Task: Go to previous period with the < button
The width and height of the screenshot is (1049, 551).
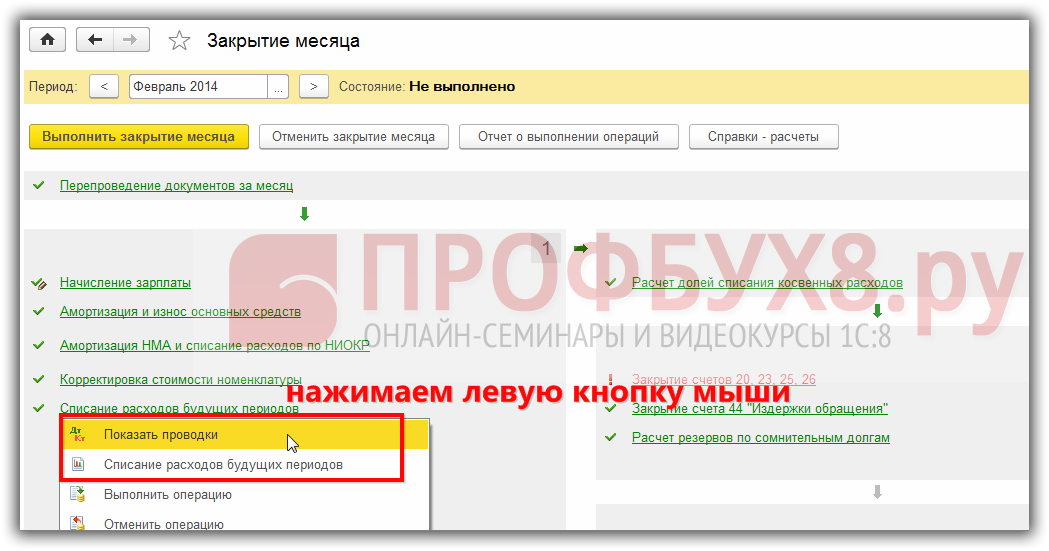Action: tap(104, 87)
